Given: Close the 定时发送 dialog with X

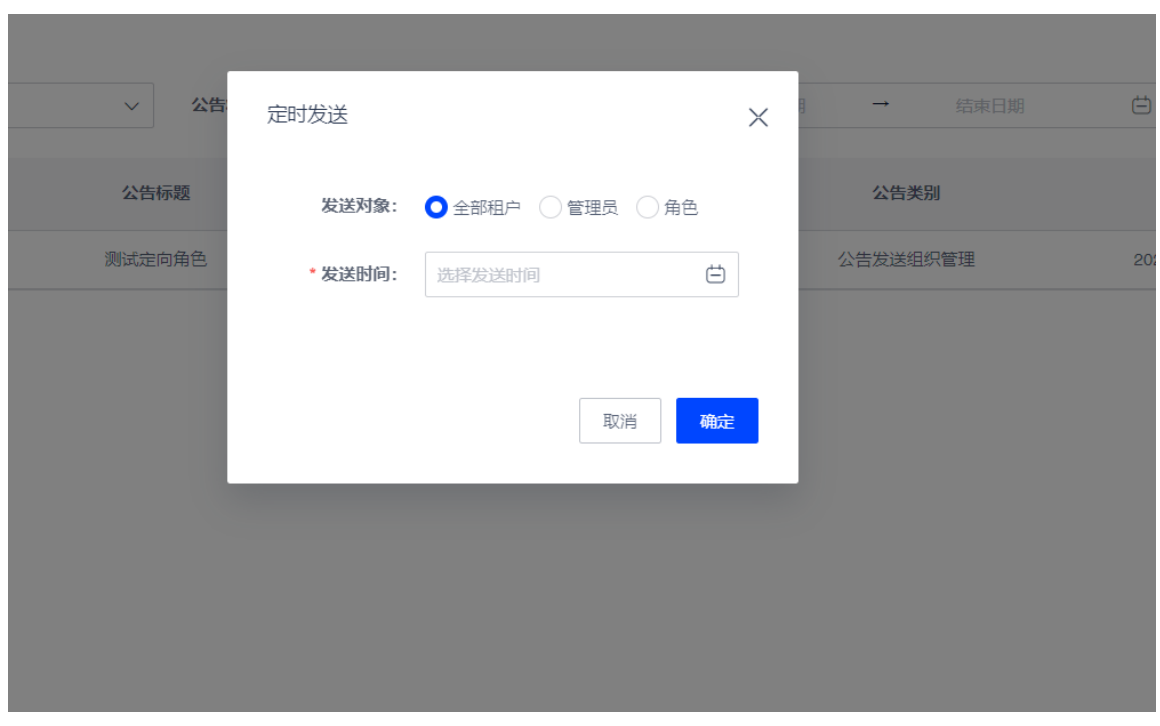Looking at the screenshot, I should click(x=758, y=117).
